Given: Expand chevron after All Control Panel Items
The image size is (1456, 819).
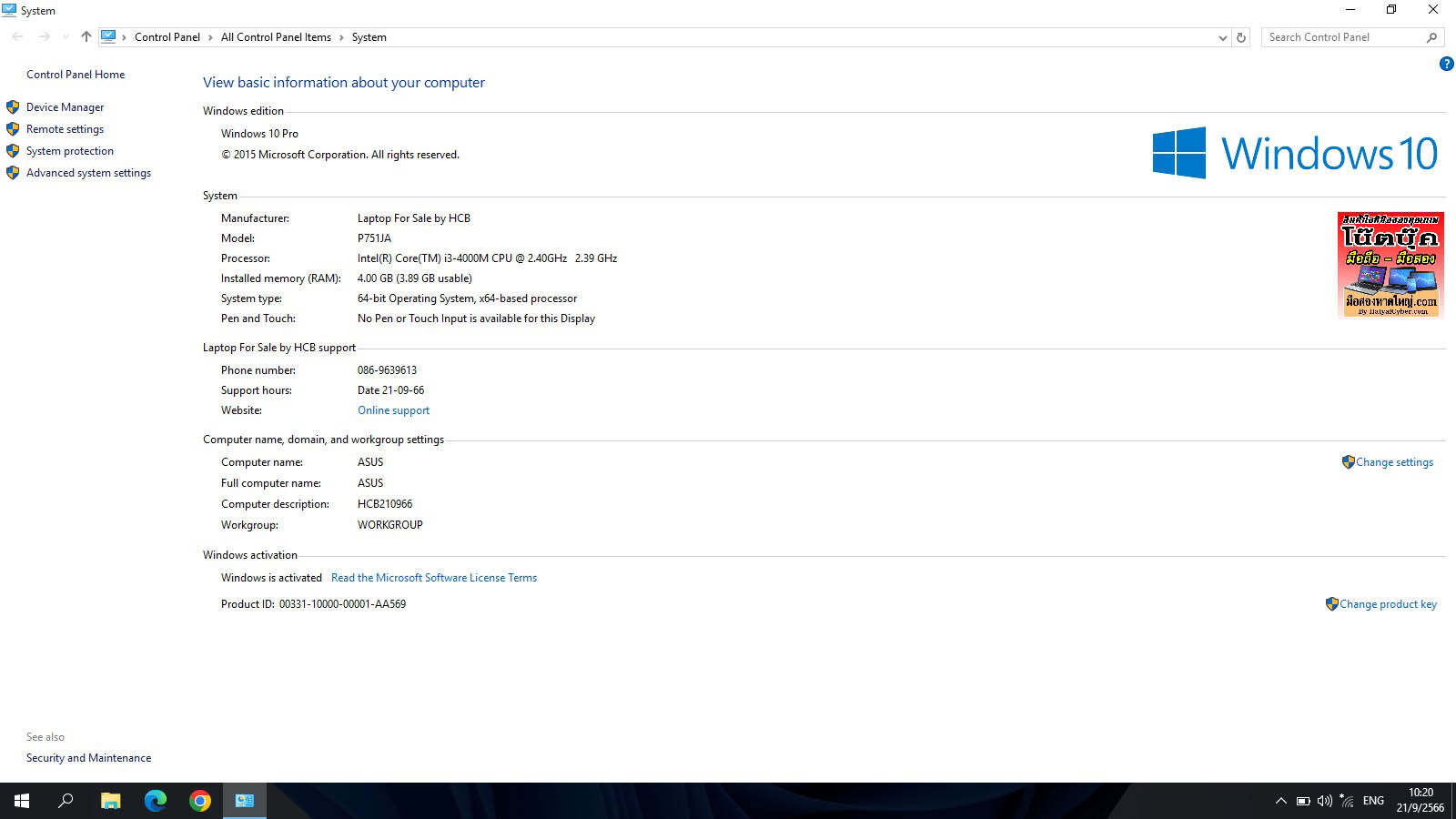Looking at the screenshot, I should pyautogui.click(x=341, y=37).
